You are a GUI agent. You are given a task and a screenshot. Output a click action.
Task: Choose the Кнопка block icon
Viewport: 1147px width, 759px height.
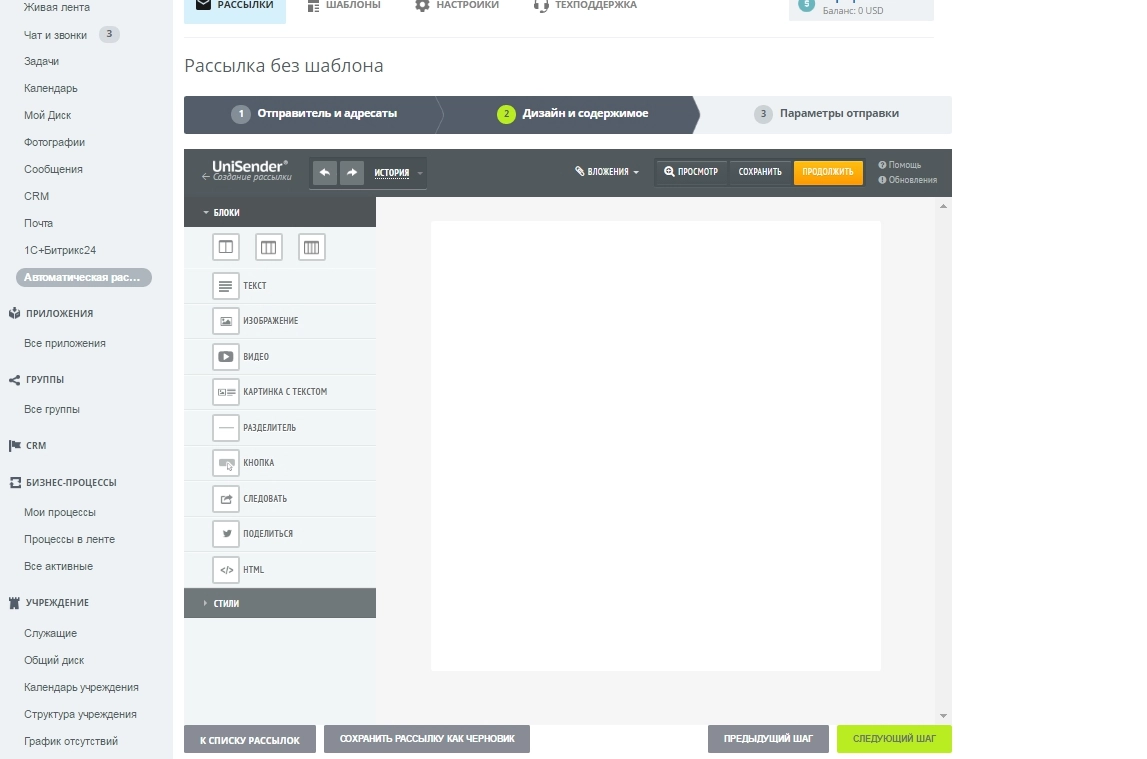(x=226, y=463)
